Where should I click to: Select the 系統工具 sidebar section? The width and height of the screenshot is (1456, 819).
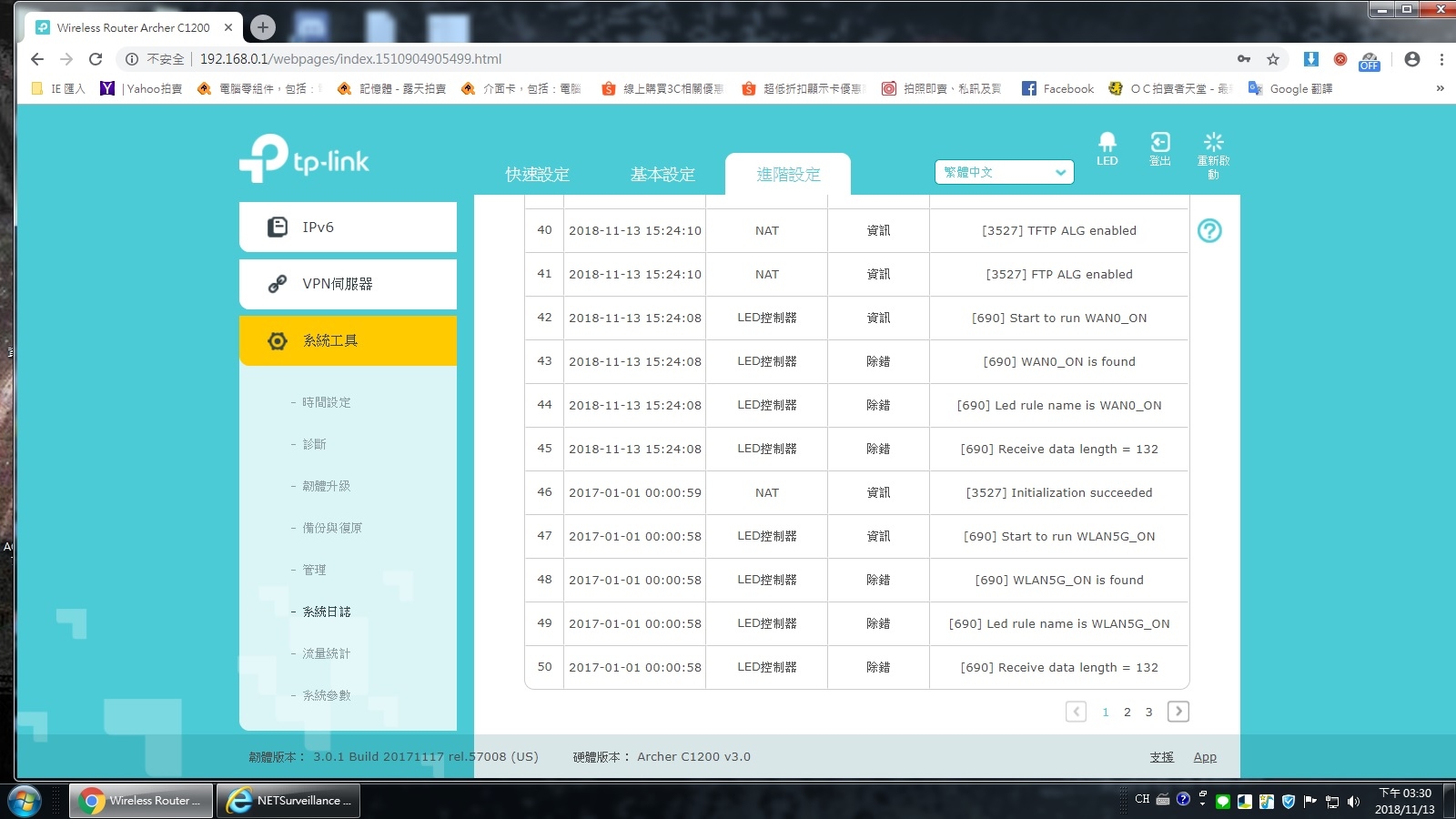pos(348,340)
